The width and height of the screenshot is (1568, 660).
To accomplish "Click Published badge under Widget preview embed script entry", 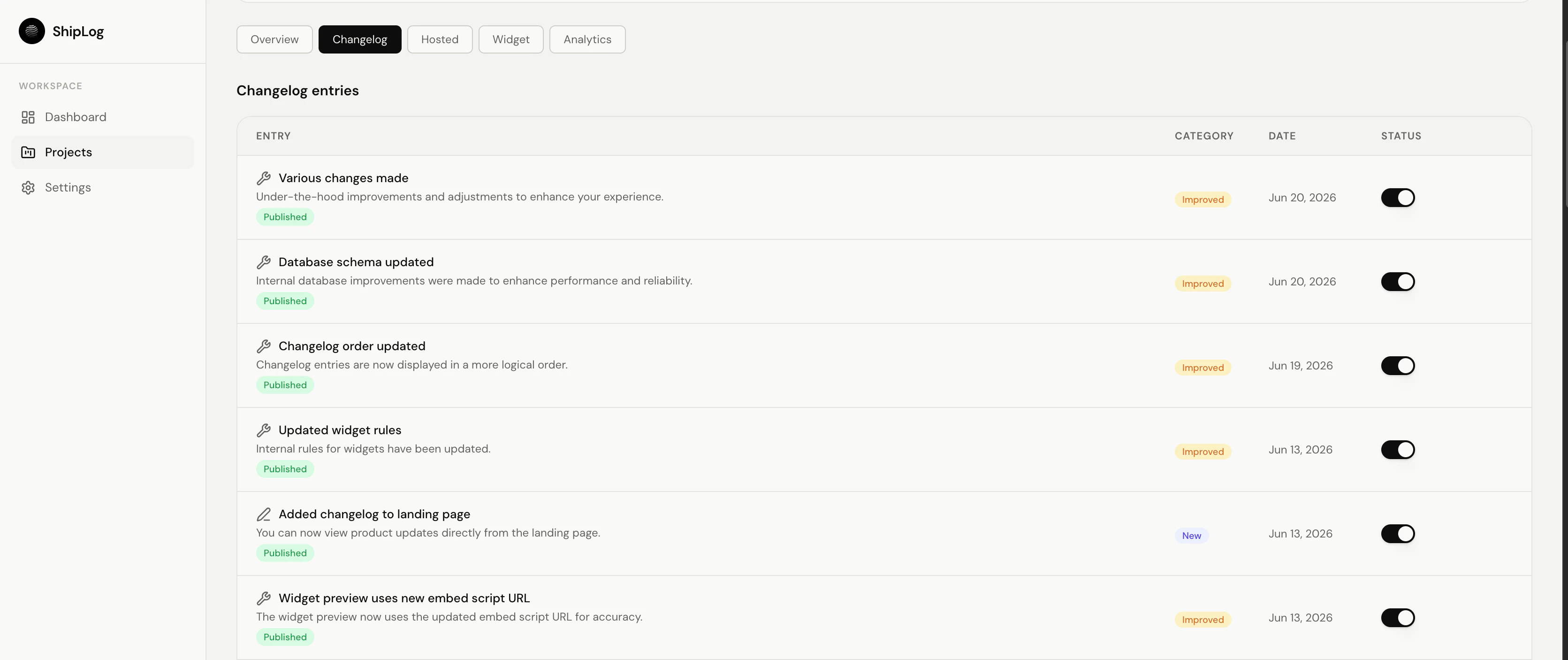I will click(x=285, y=637).
